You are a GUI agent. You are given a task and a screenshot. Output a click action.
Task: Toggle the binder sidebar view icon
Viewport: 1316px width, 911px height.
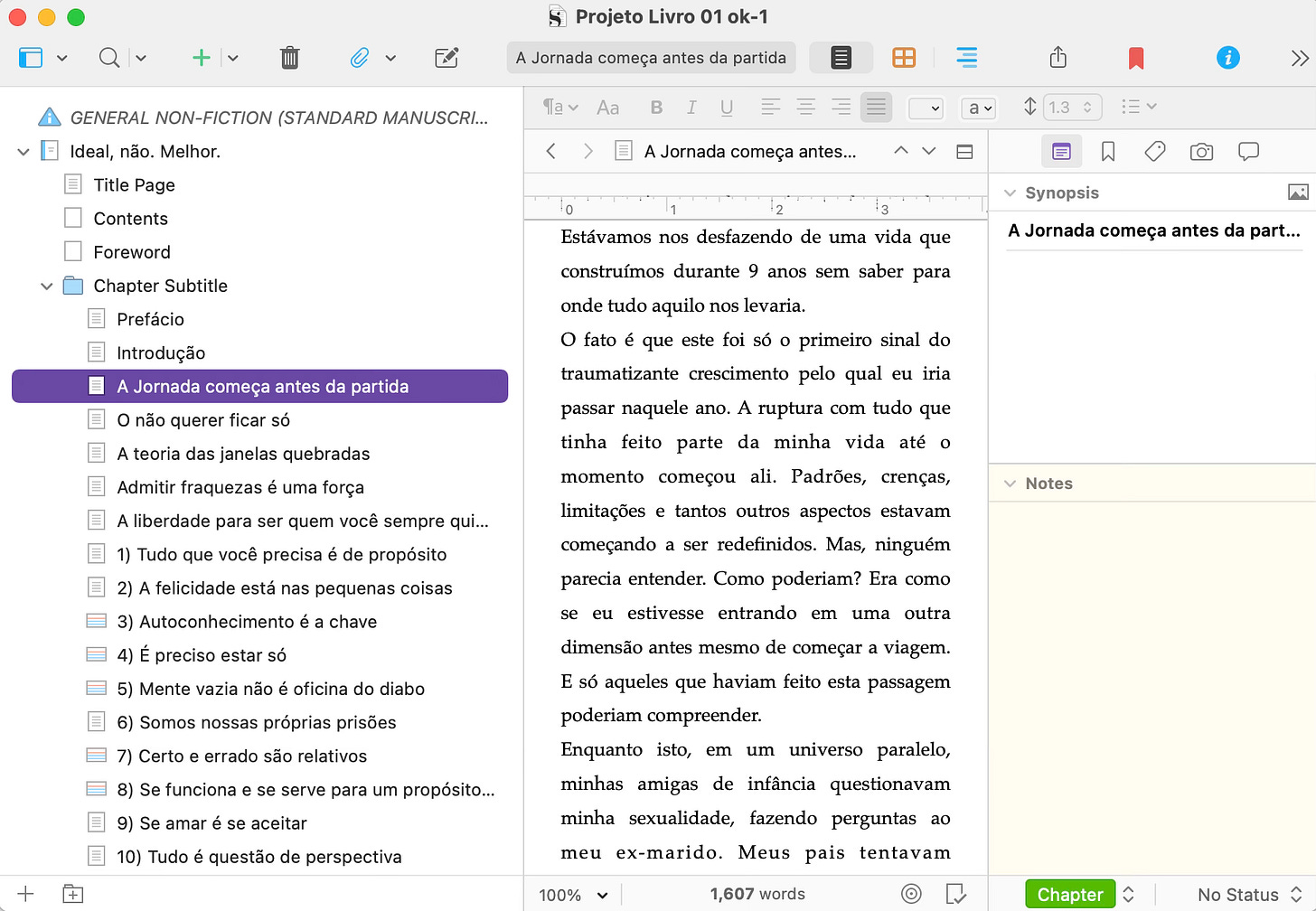click(31, 58)
